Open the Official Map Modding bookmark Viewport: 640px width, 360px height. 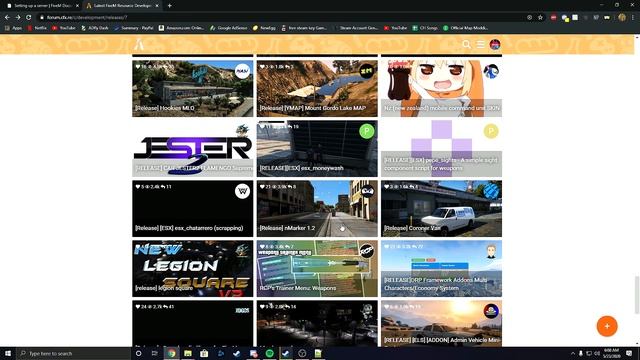point(466,28)
